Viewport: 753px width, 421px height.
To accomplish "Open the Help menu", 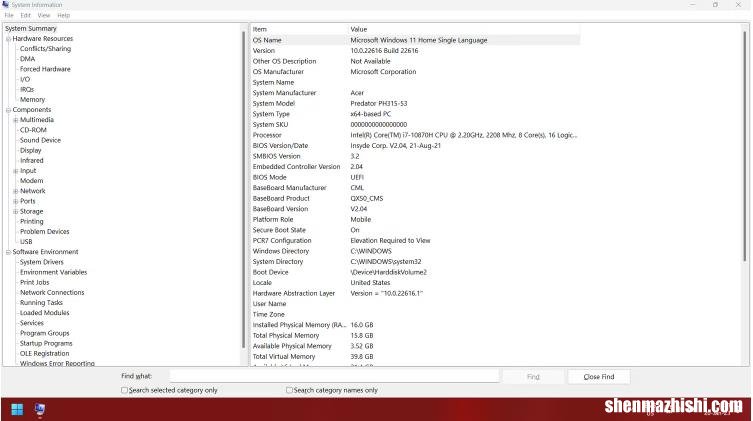I will (x=63, y=15).
